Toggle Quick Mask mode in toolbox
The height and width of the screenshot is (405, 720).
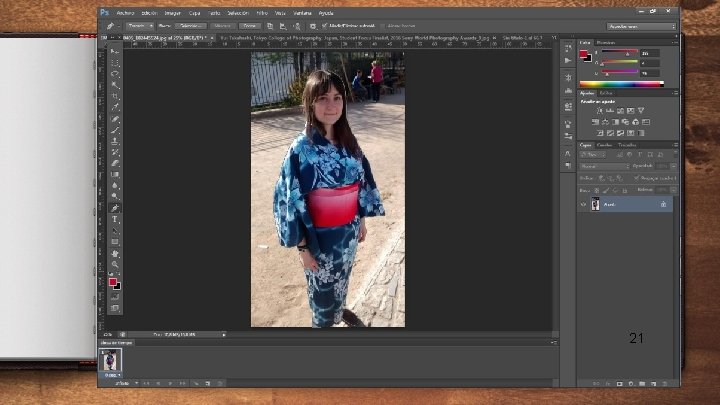[115, 297]
